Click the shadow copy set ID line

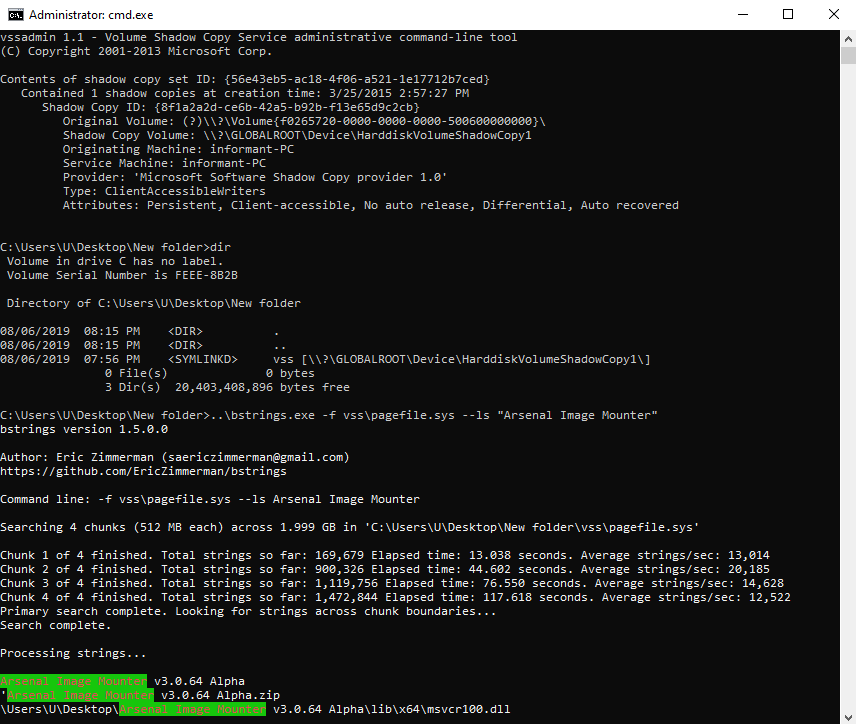pyautogui.click(x=245, y=79)
